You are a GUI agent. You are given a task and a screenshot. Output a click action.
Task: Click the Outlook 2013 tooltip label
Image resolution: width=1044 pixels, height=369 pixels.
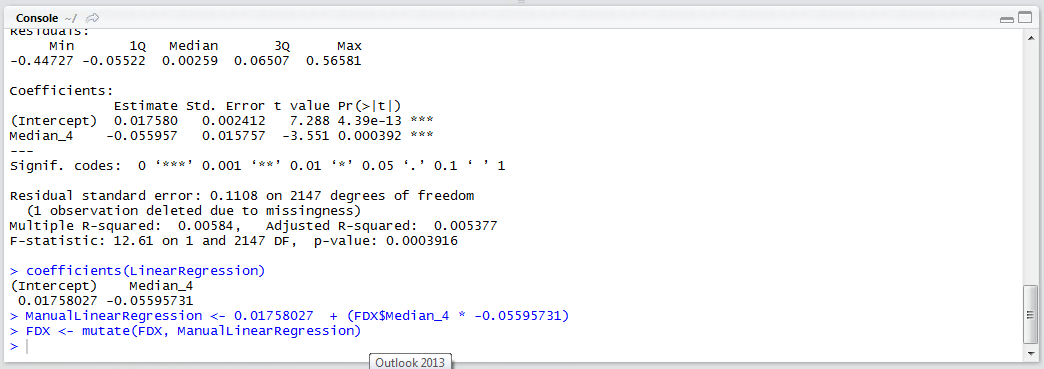tap(410, 362)
